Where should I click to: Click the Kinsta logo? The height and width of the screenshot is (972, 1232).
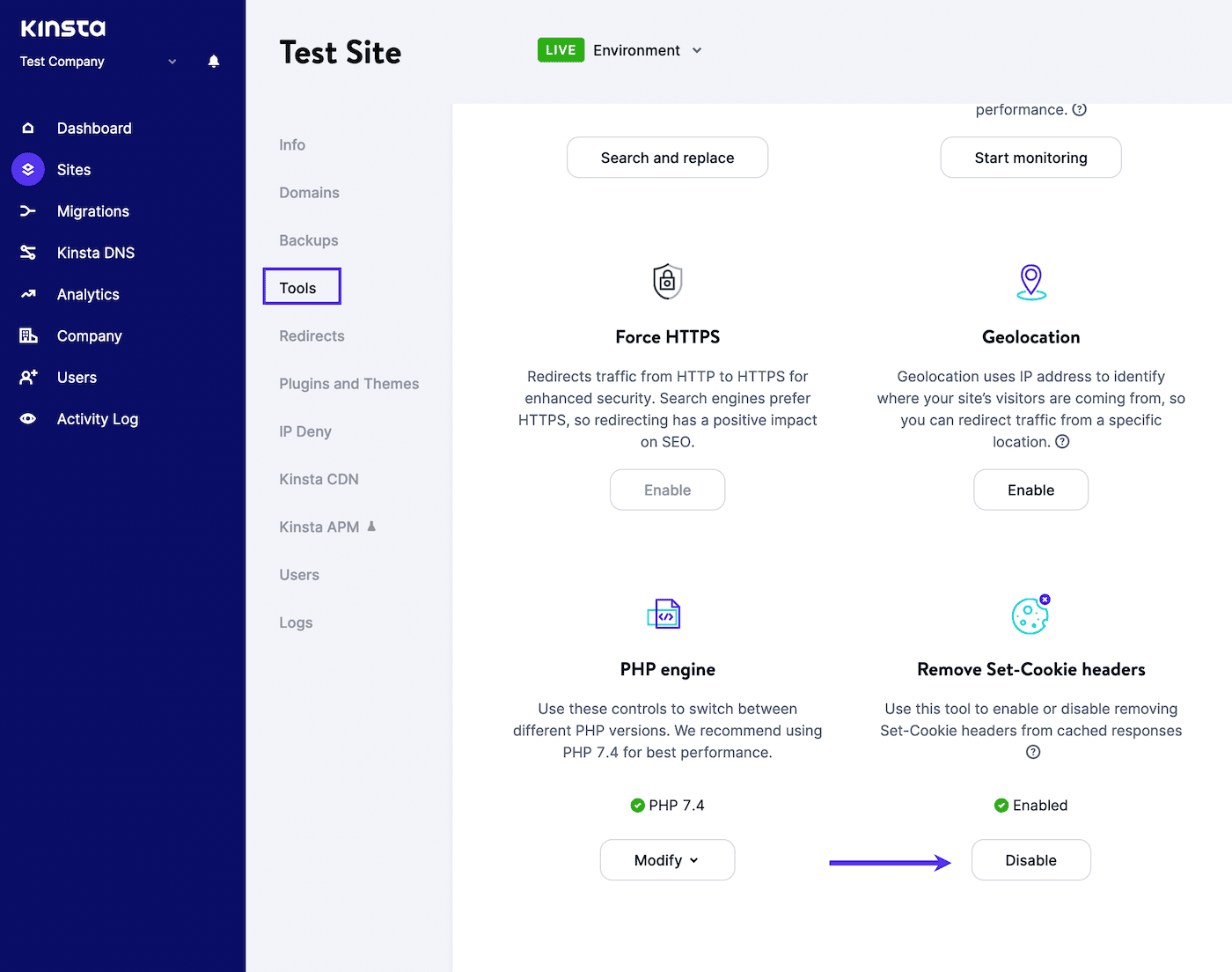62,27
